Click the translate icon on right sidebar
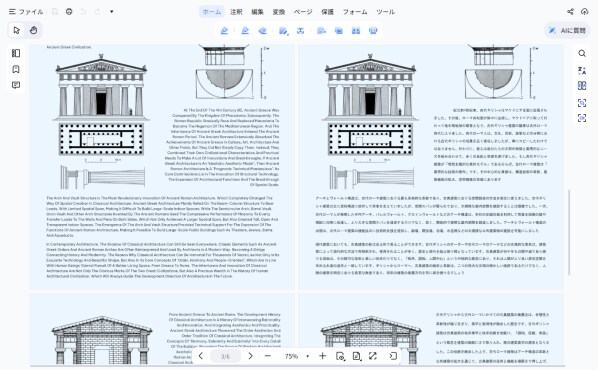598x370 pixels. pos(582,70)
